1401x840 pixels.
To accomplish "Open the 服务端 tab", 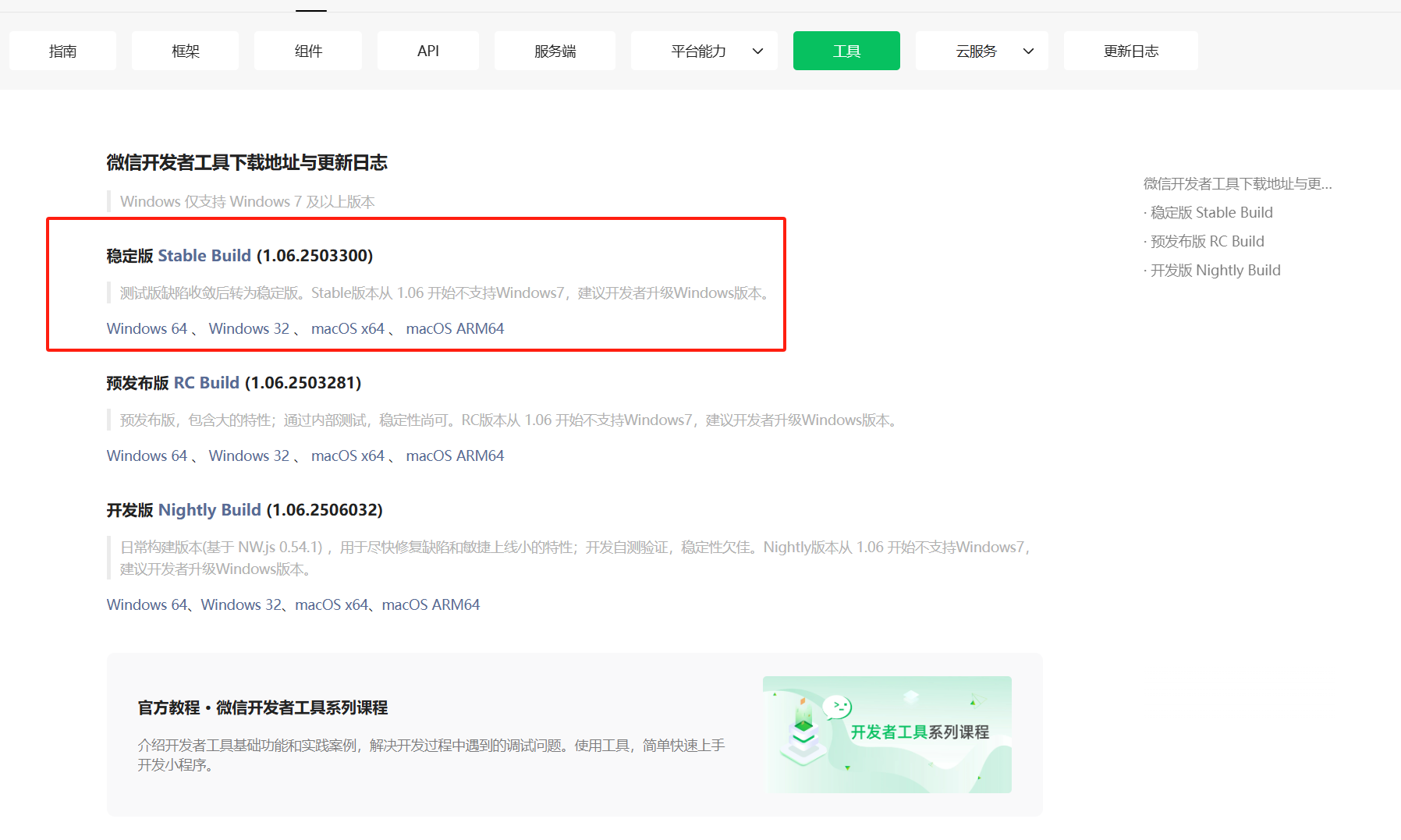I will coord(555,51).
